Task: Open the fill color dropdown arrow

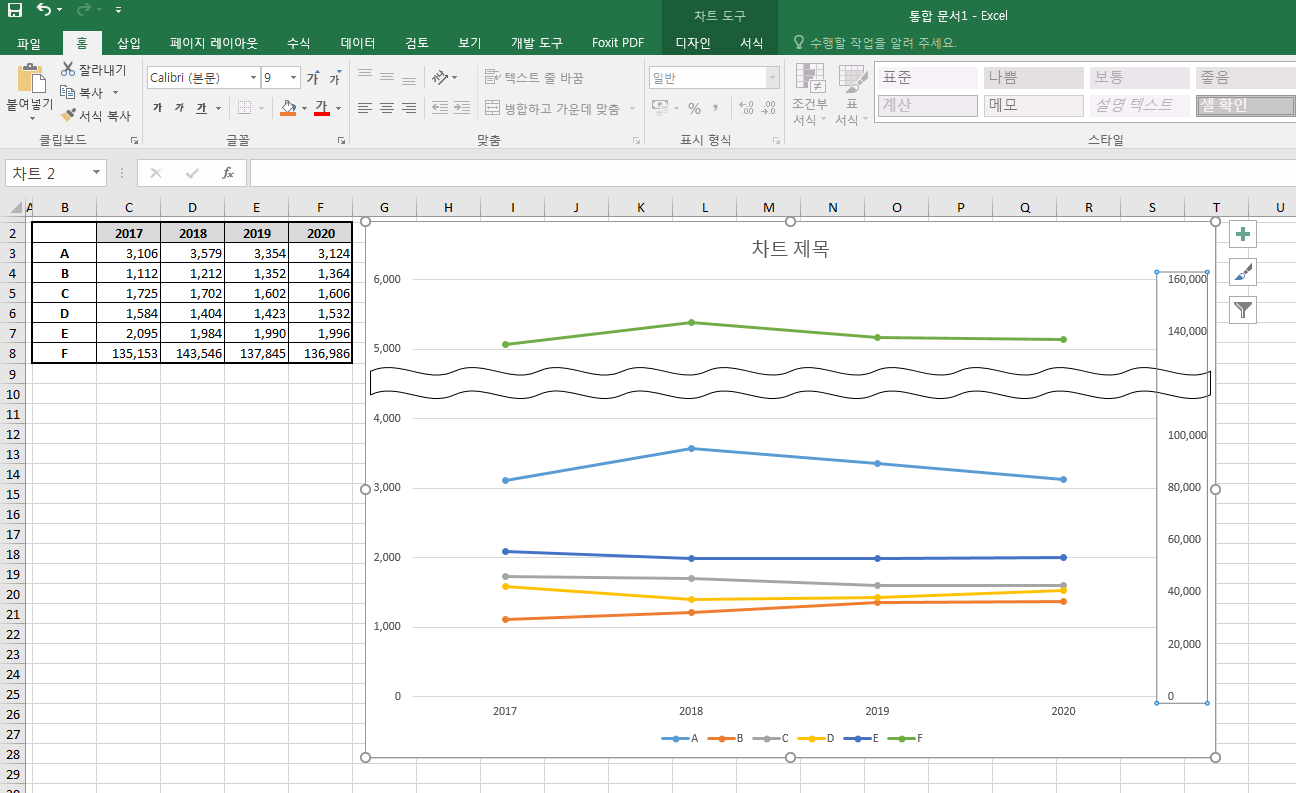Action: click(x=304, y=108)
